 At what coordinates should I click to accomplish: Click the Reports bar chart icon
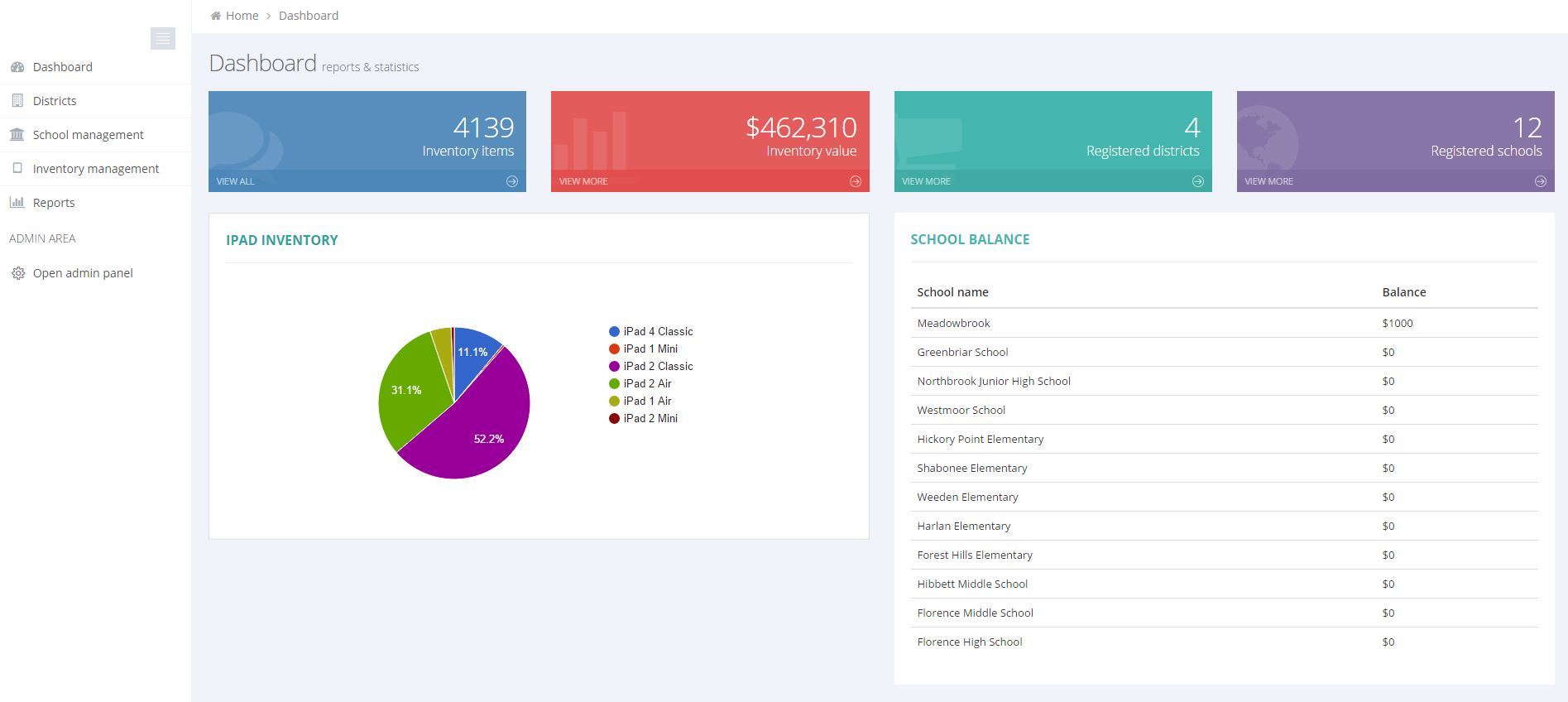(x=17, y=203)
